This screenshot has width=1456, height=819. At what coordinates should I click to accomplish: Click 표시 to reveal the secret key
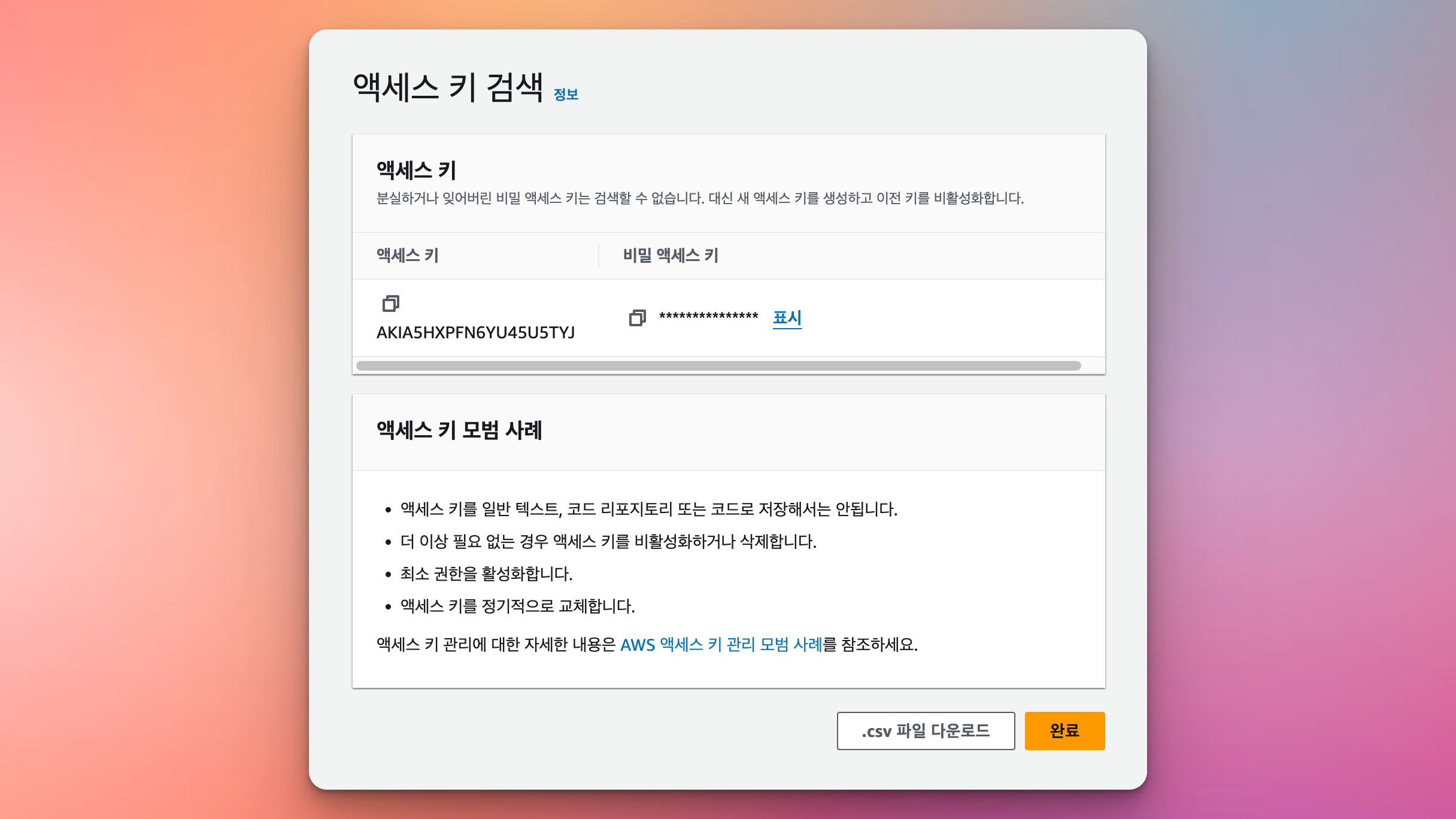787,317
